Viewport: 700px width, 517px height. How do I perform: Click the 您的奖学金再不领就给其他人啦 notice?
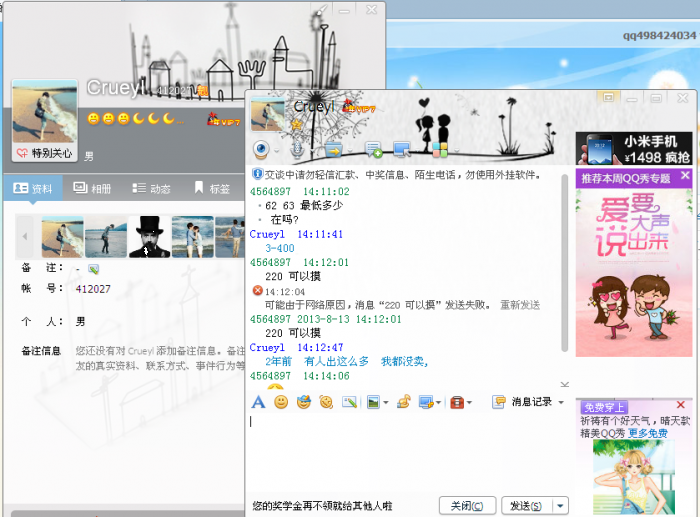(322, 506)
